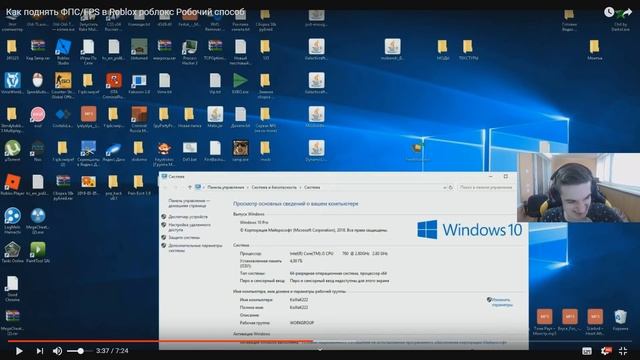Toggle subtitles on the video player

point(587,351)
